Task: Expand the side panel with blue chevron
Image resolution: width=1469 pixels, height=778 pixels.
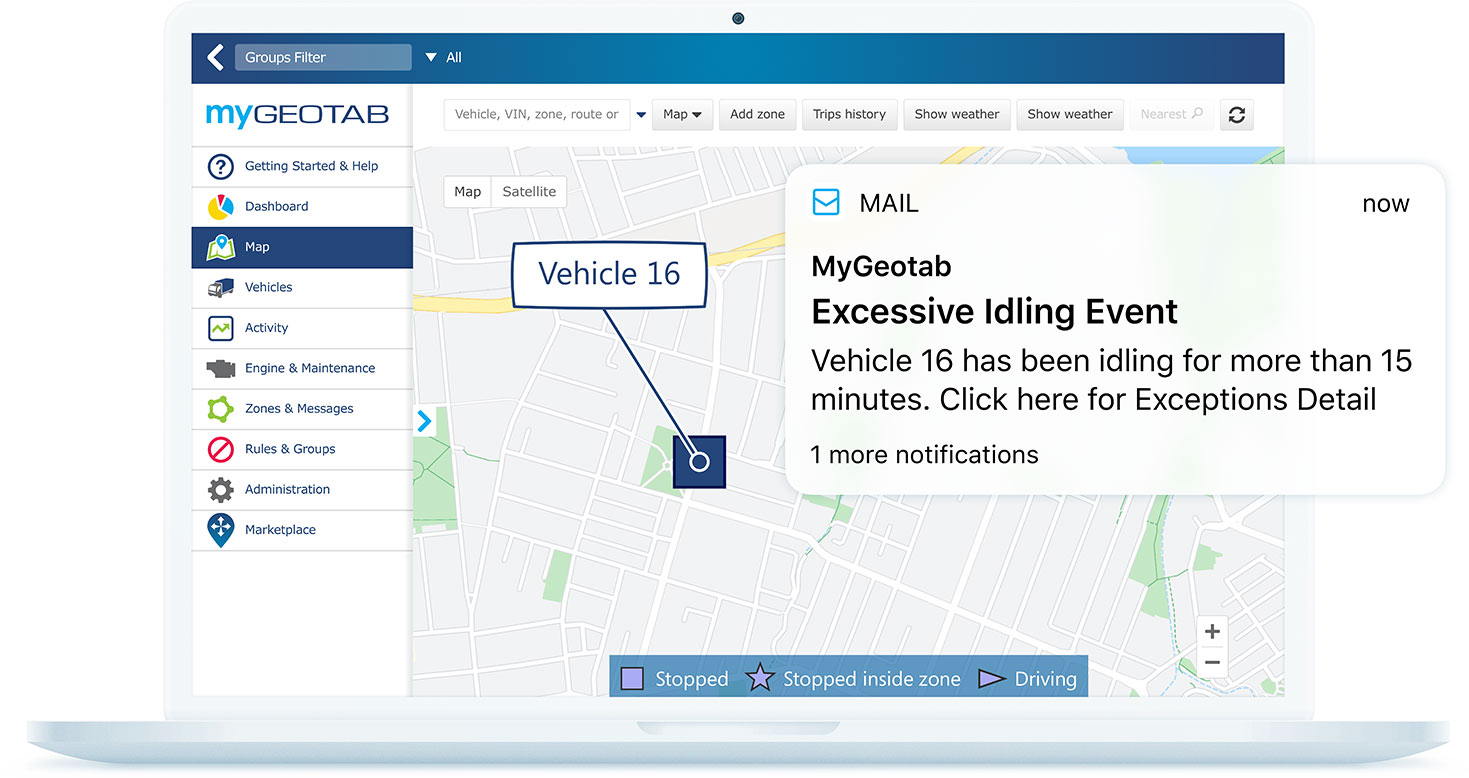Action: tap(424, 421)
